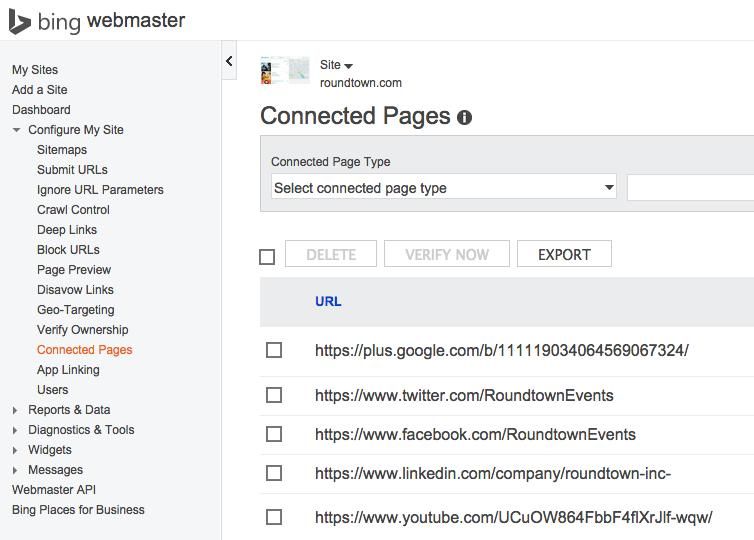Click the Widgets label
Image resolution: width=754 pixels, height=540 pixels.
pyautogui.click(x=50, y=450)
